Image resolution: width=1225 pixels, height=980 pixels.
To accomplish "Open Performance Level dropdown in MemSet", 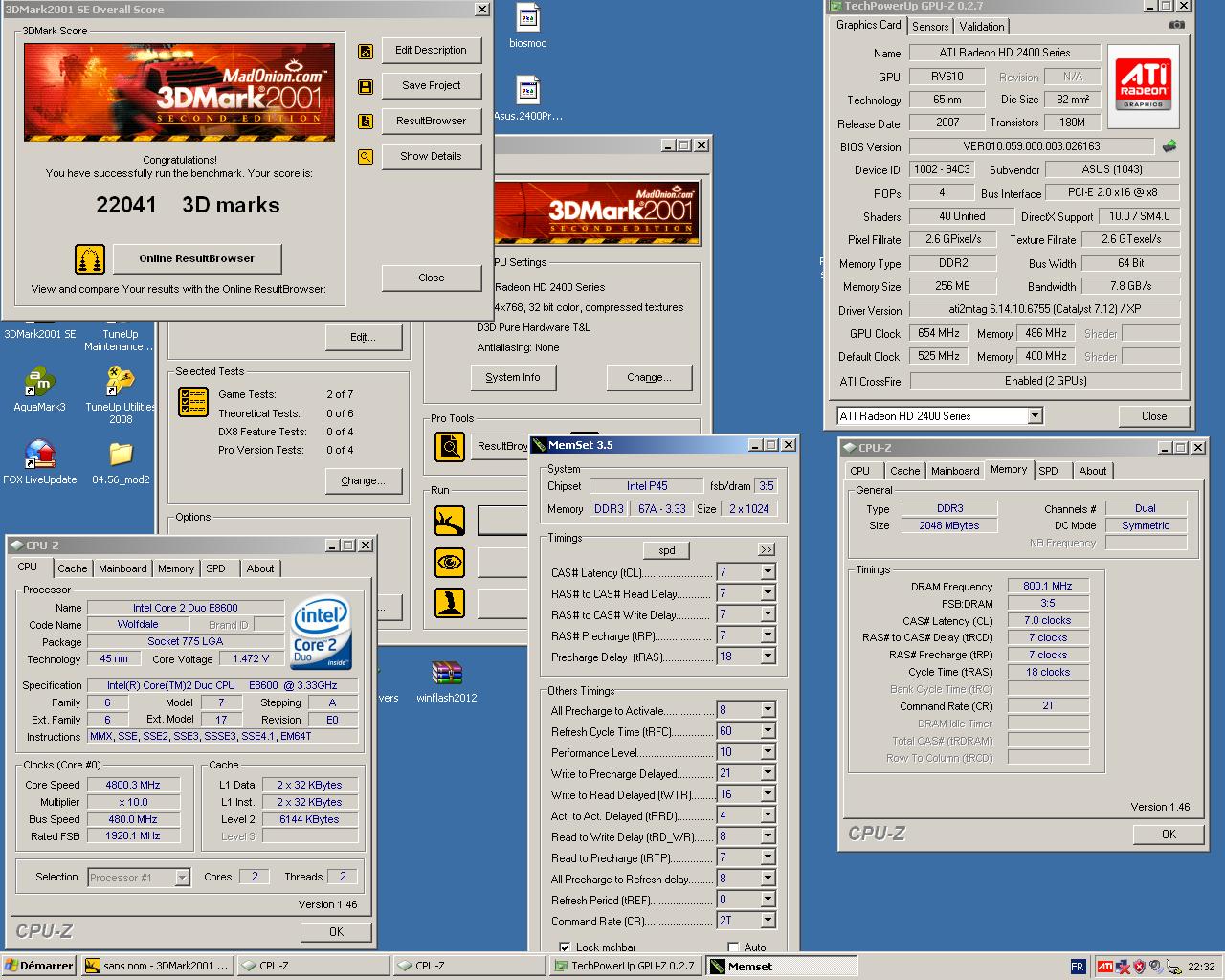I will (x=767, y=752).
